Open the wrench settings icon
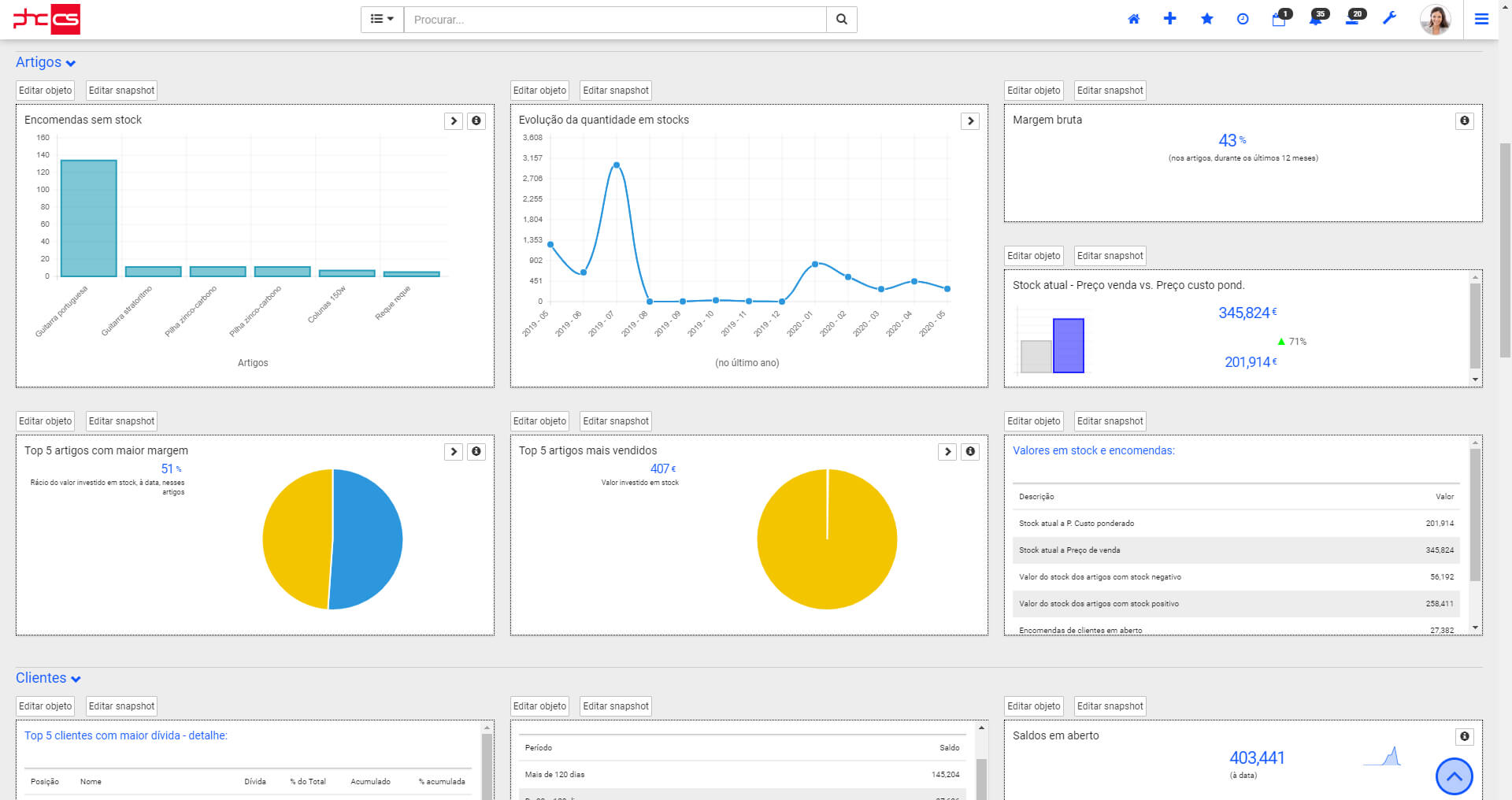This screenshot has height=800, width=1512. (1389, 18)
